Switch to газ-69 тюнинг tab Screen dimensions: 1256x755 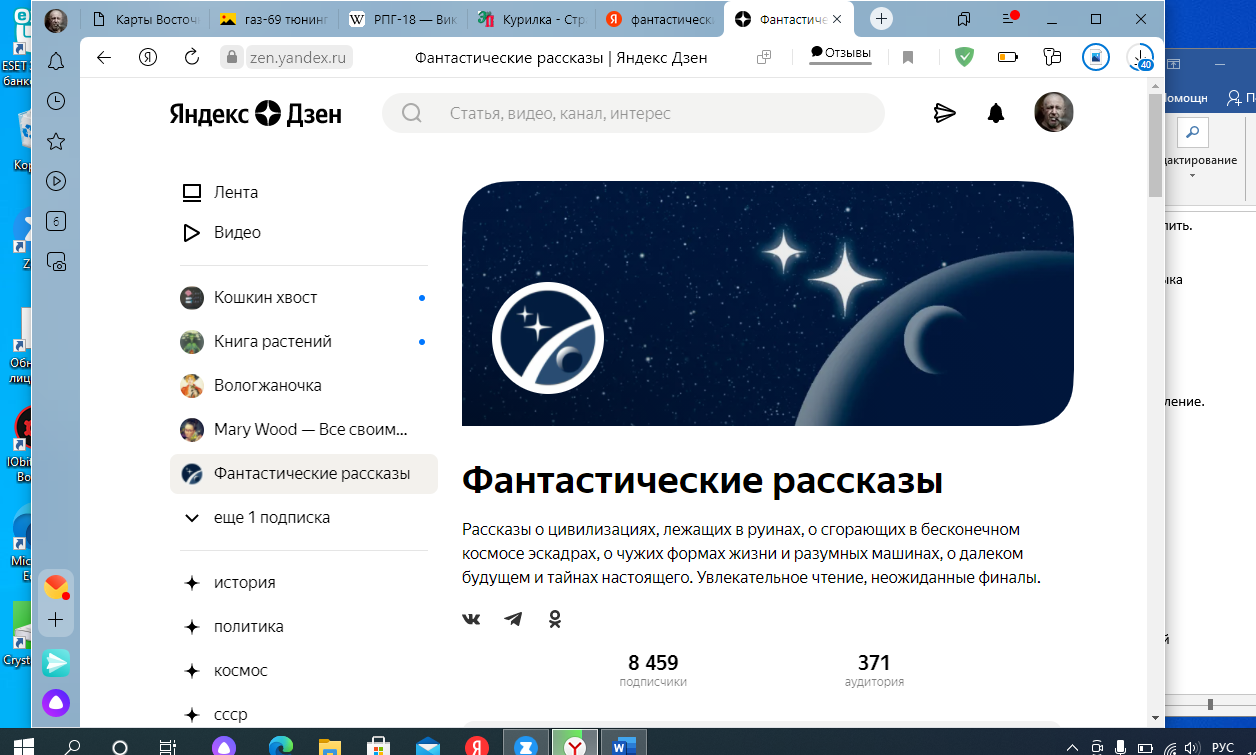coord(273,18)
